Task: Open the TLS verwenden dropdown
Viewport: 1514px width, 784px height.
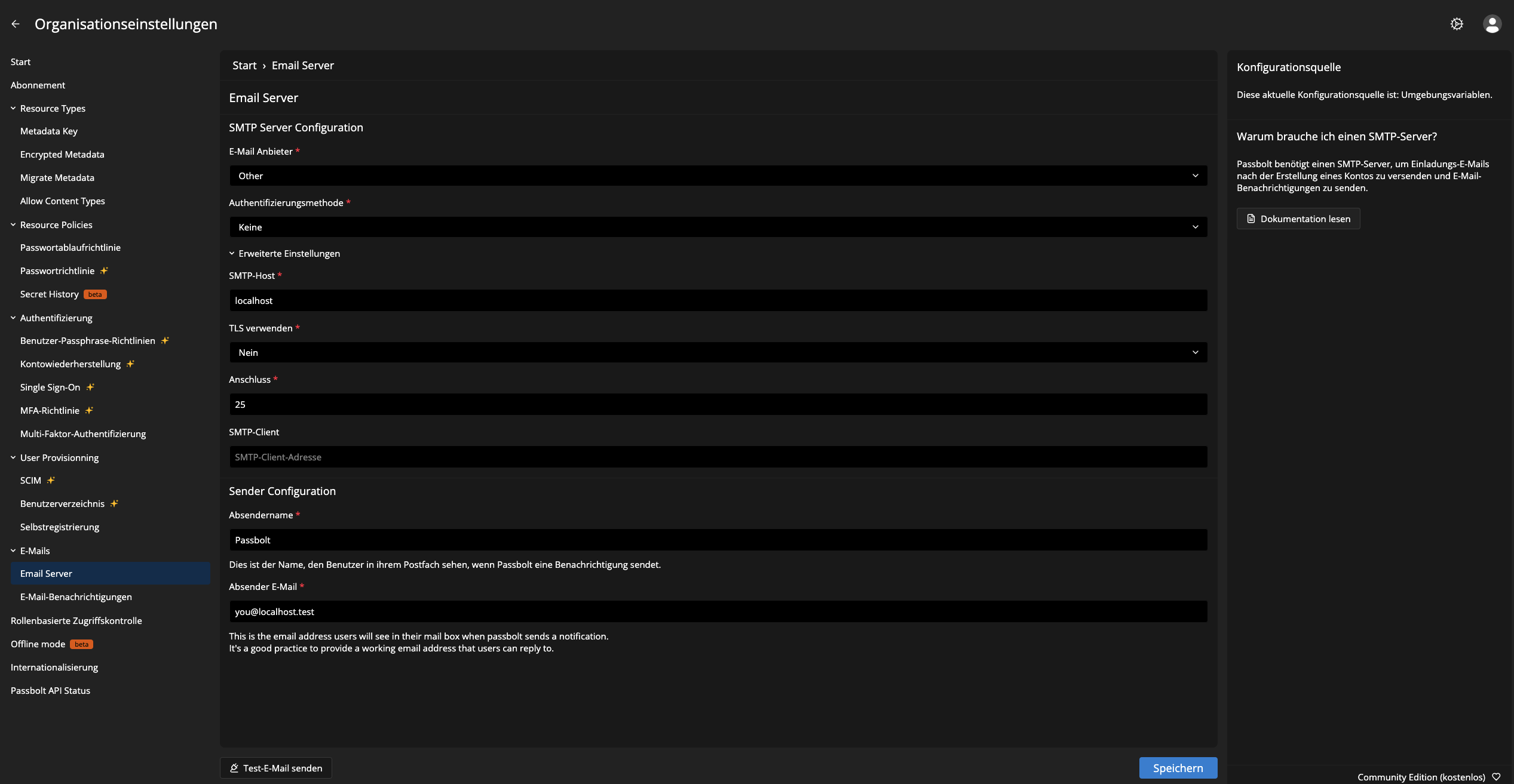Action: coord(718,352)
